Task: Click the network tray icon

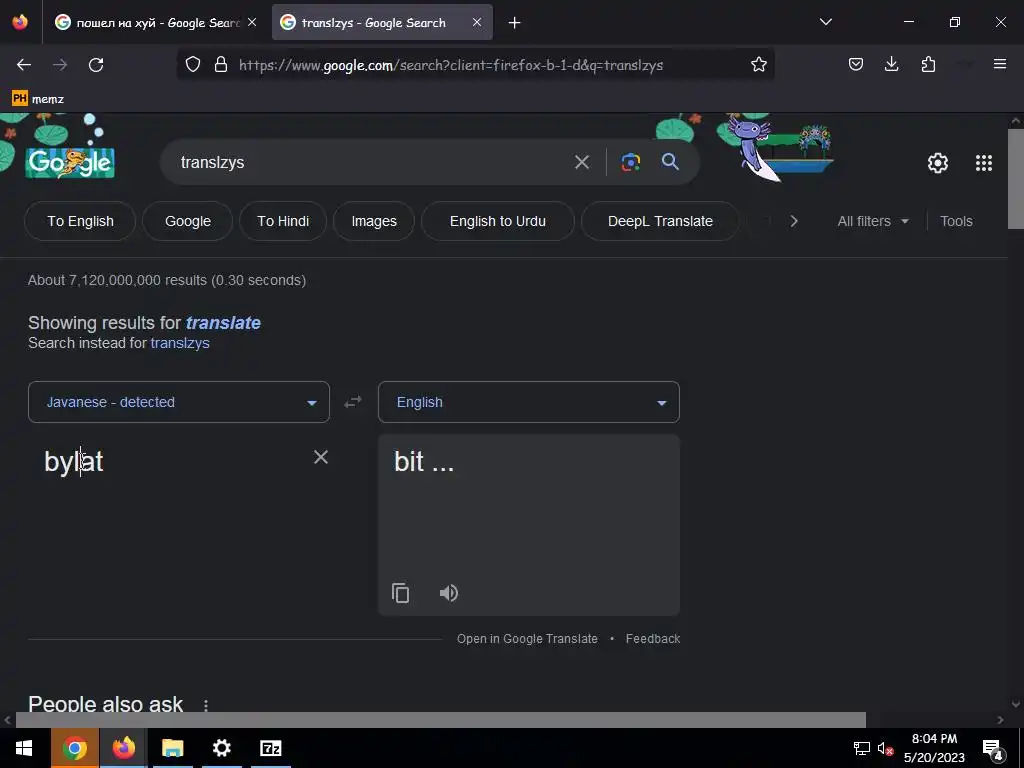Action: 861,748
